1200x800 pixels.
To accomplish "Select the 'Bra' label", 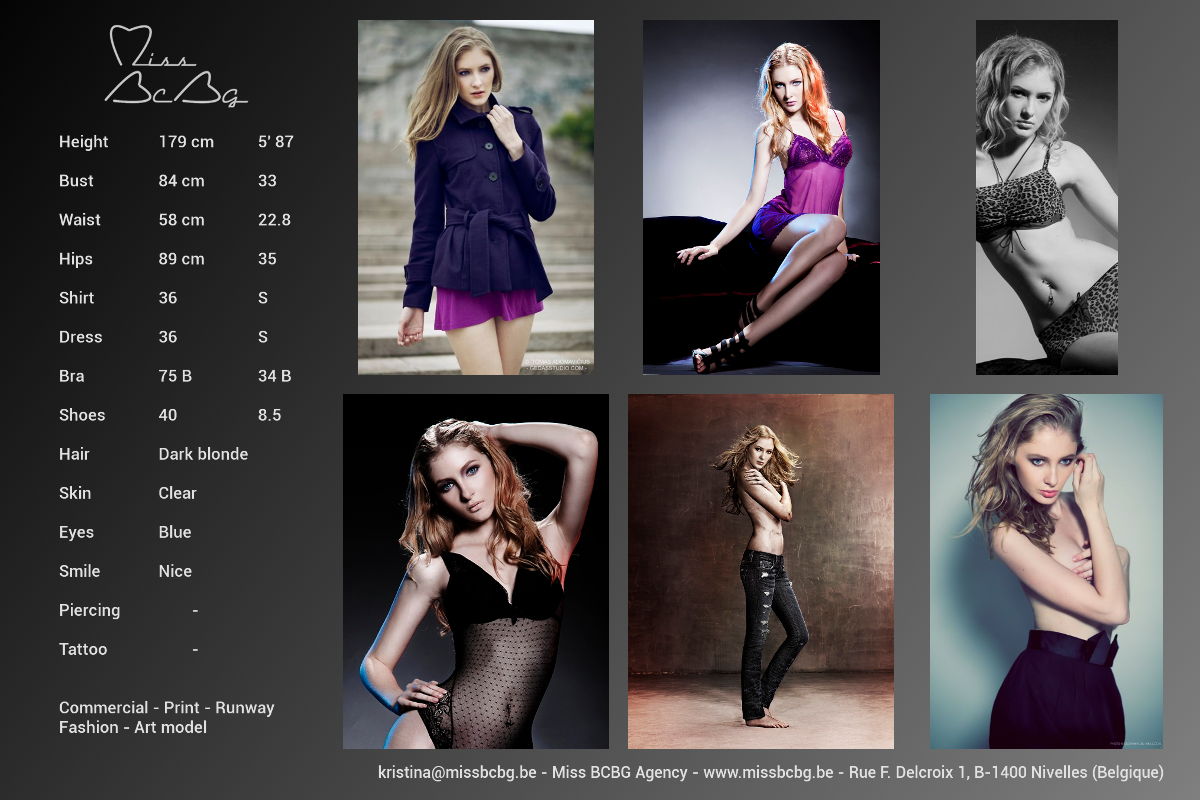I will coord(72,376).
